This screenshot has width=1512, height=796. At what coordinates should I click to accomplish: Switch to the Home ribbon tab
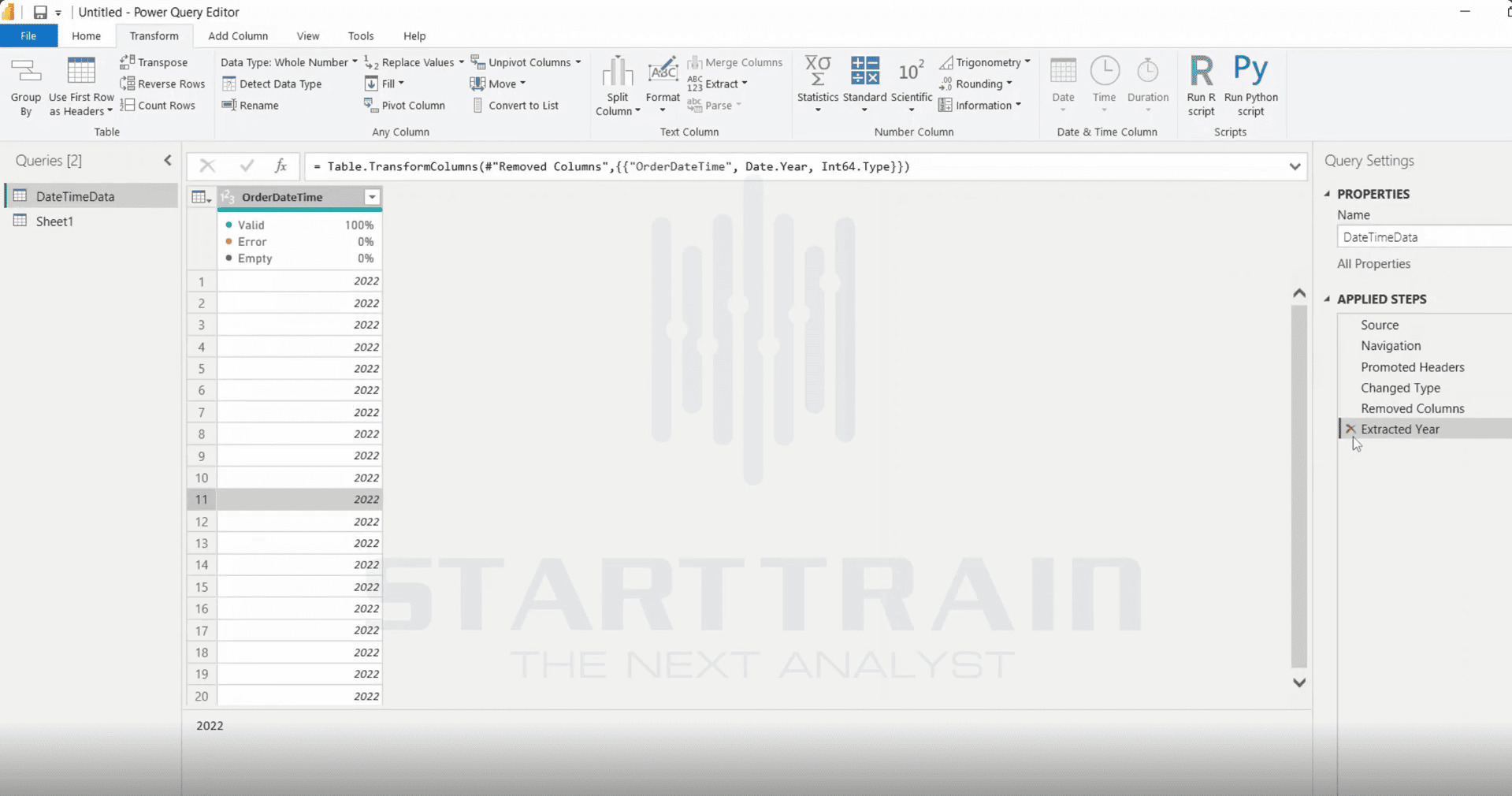86,35
